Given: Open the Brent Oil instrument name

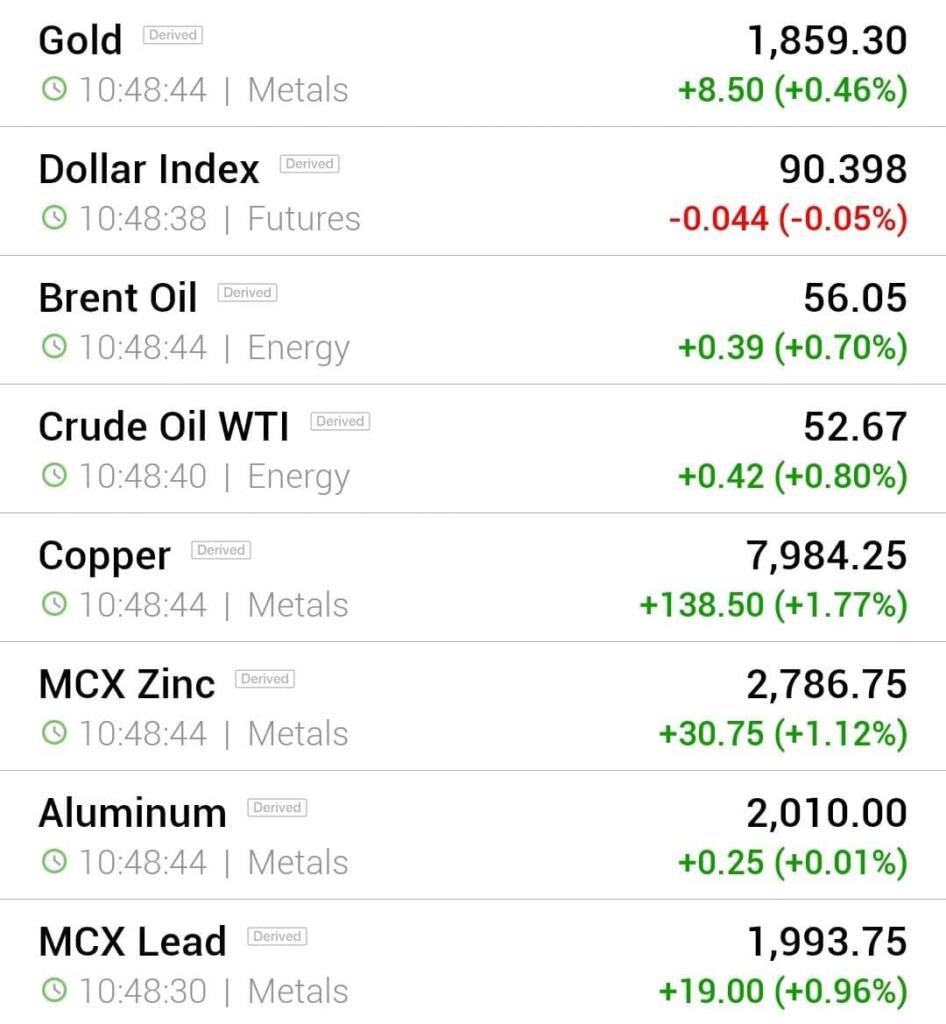Looking at the screenshot, I should pyautogui.click(x=118, y=298).
